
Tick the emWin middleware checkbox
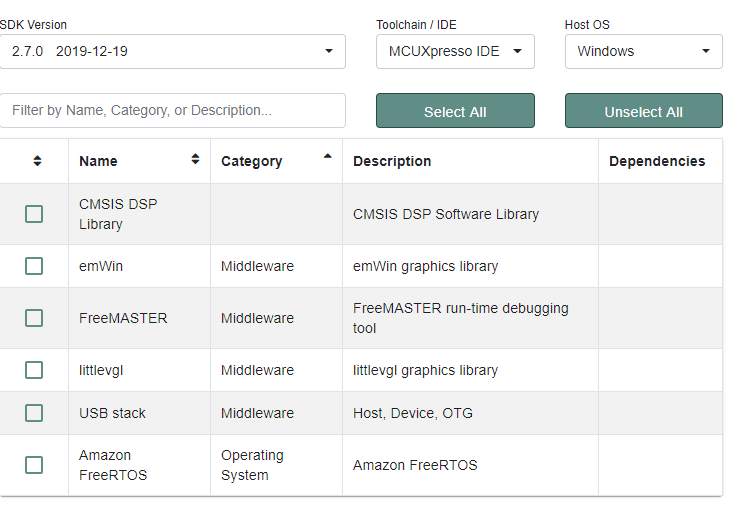point(34,266)
